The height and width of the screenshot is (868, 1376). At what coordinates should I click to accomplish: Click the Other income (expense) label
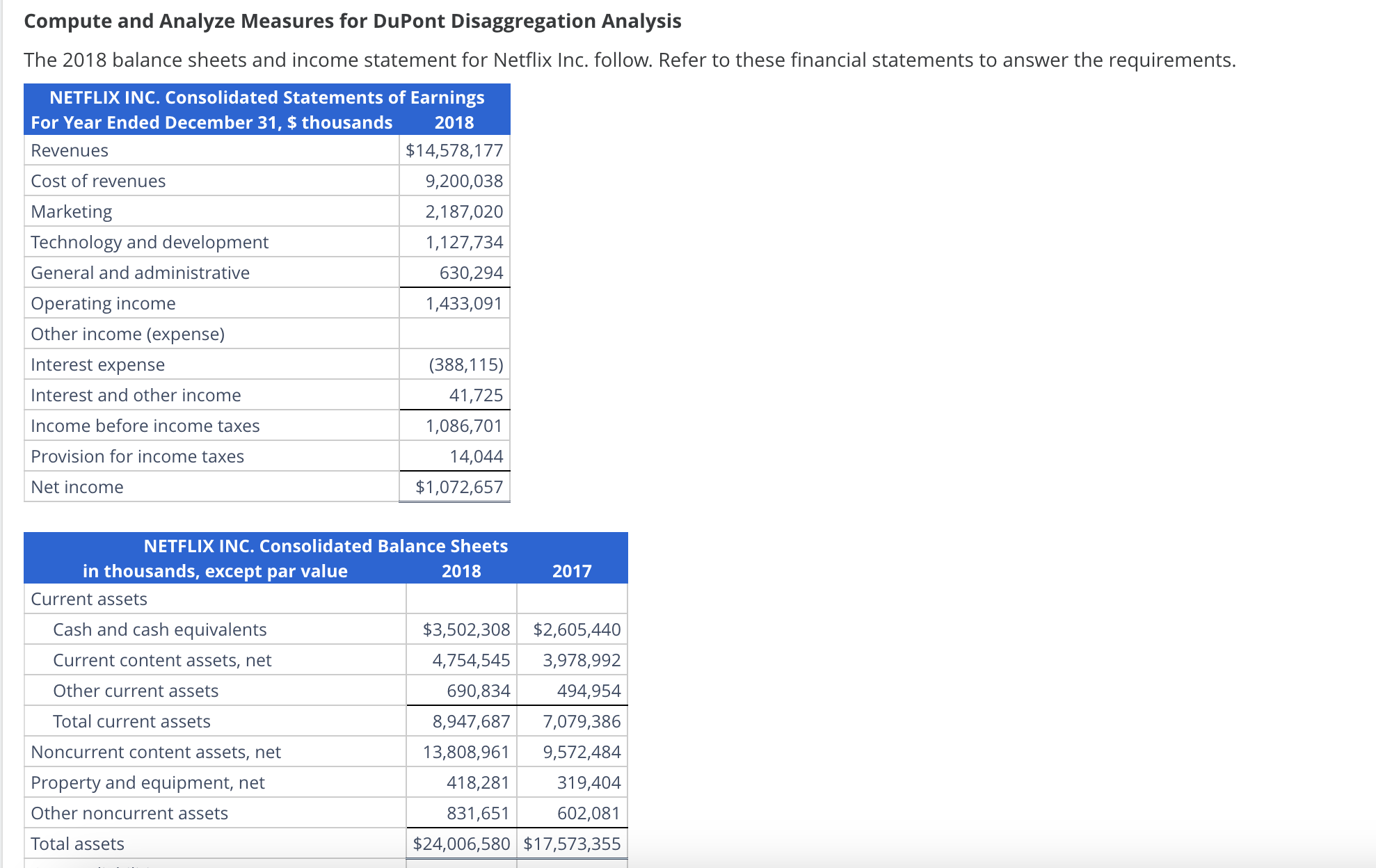click(128, 334)
